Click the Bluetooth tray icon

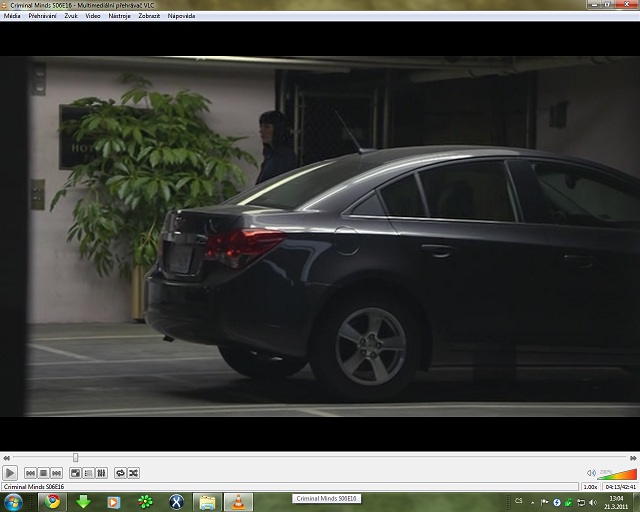[557, 503]
